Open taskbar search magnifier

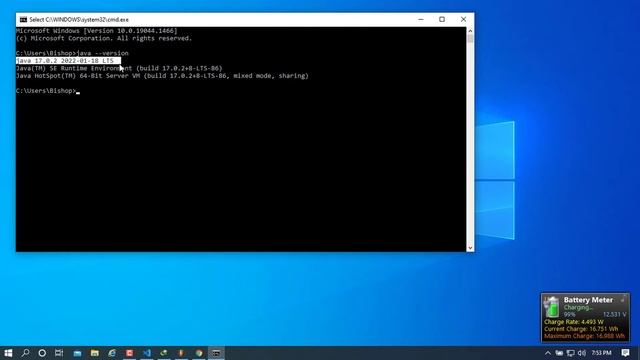(25, 353)
